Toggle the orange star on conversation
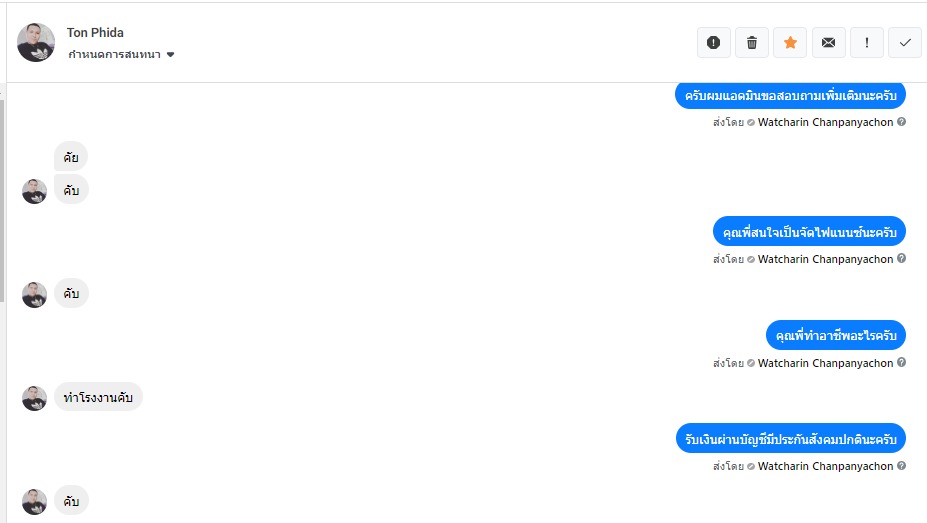Screen dimensions: 927x523 [790, 43]
